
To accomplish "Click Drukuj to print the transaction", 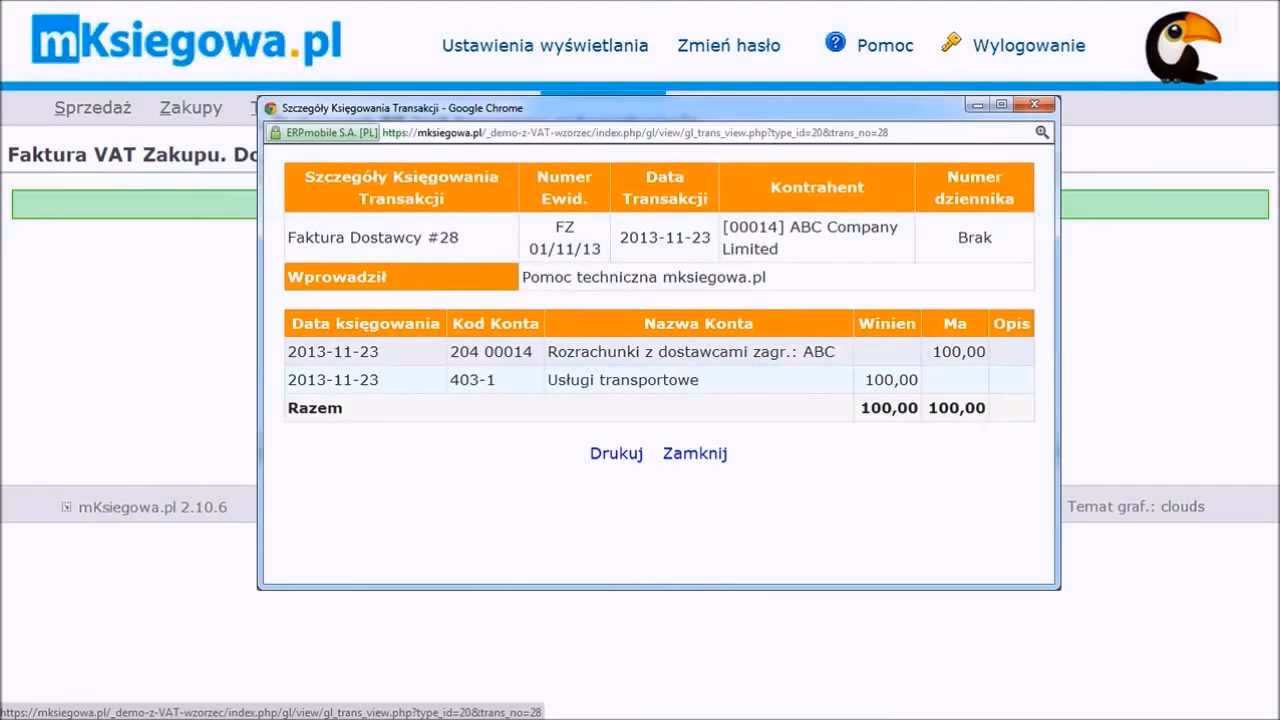I will [616, 453].
